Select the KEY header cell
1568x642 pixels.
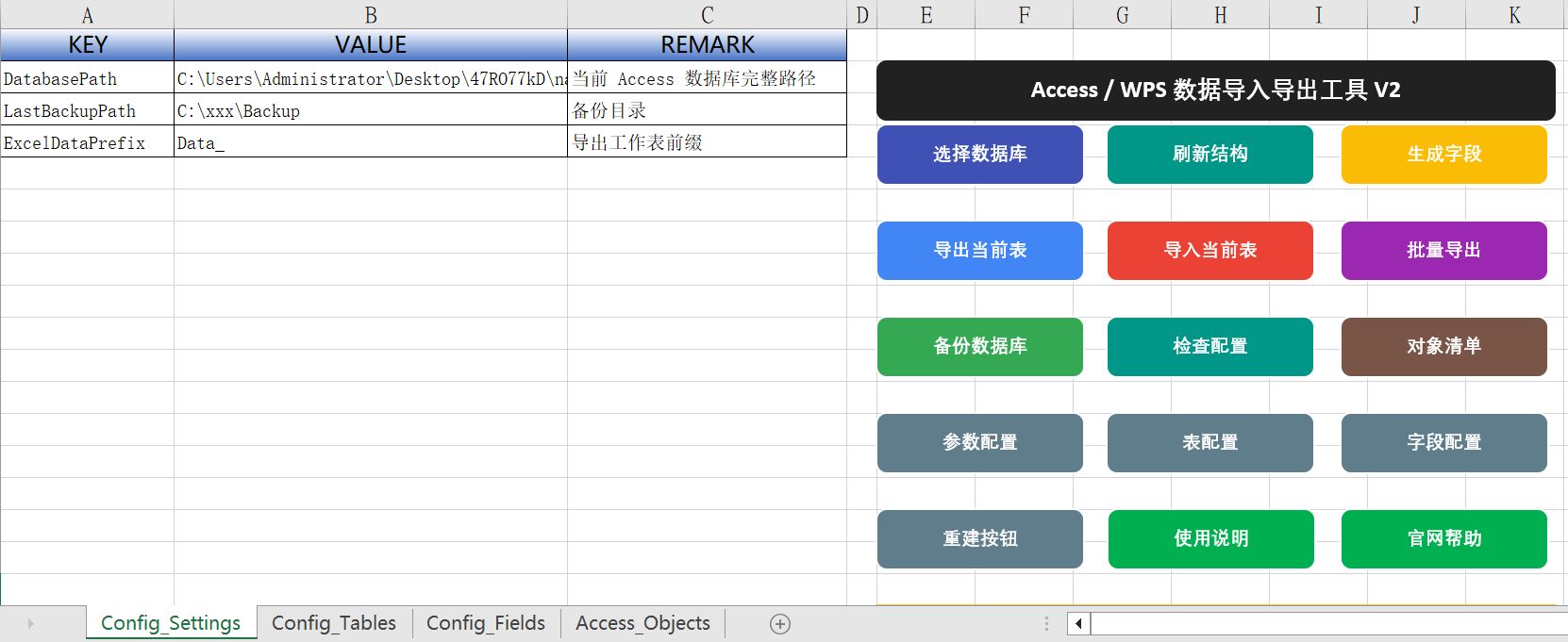(x=87, y=44)
